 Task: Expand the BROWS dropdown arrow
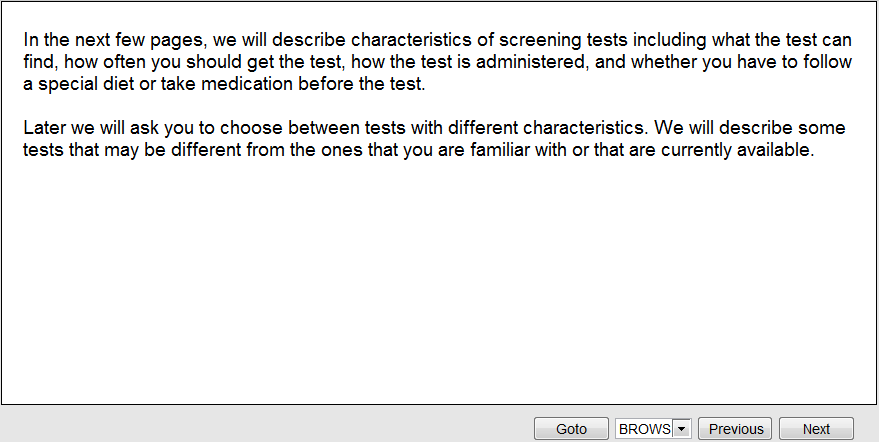[682, 428]
